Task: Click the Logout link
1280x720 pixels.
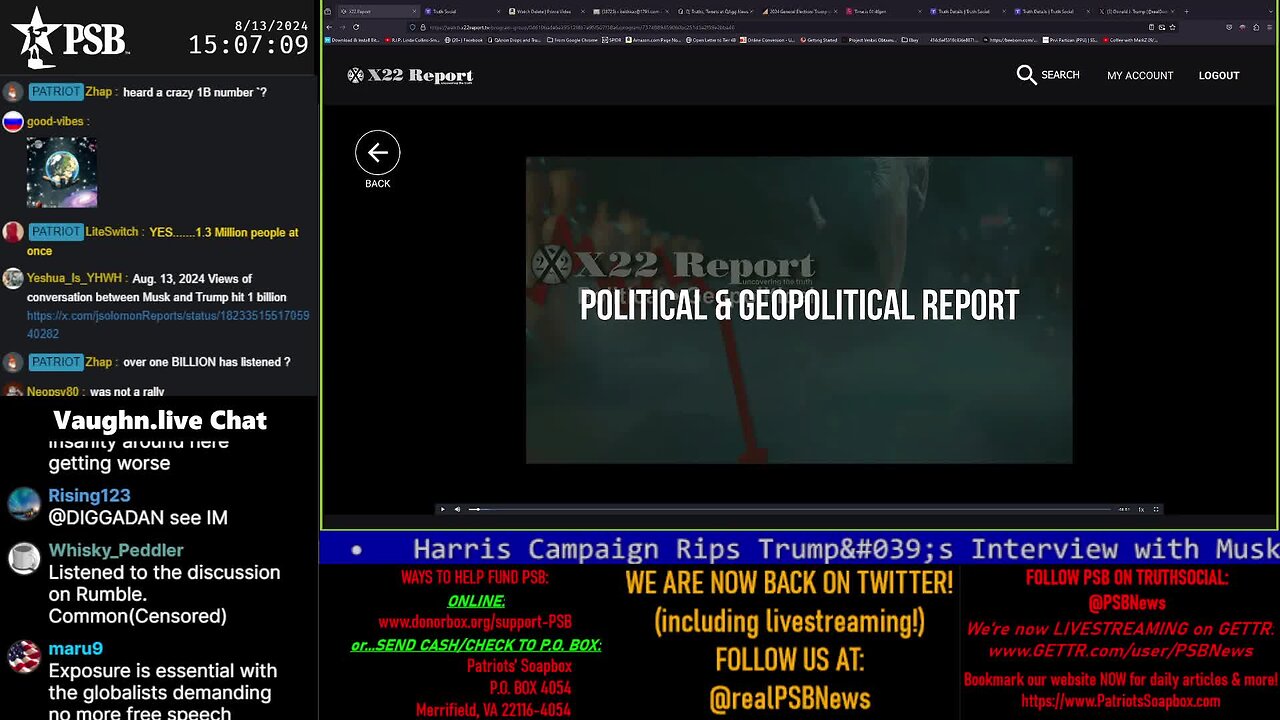Action: coord(1219,75)
